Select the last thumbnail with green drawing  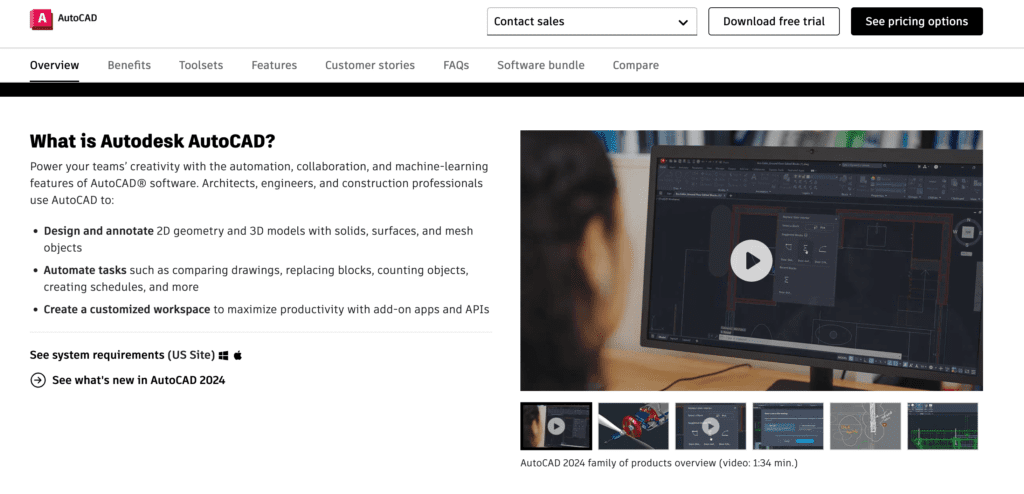click(942, 426)
